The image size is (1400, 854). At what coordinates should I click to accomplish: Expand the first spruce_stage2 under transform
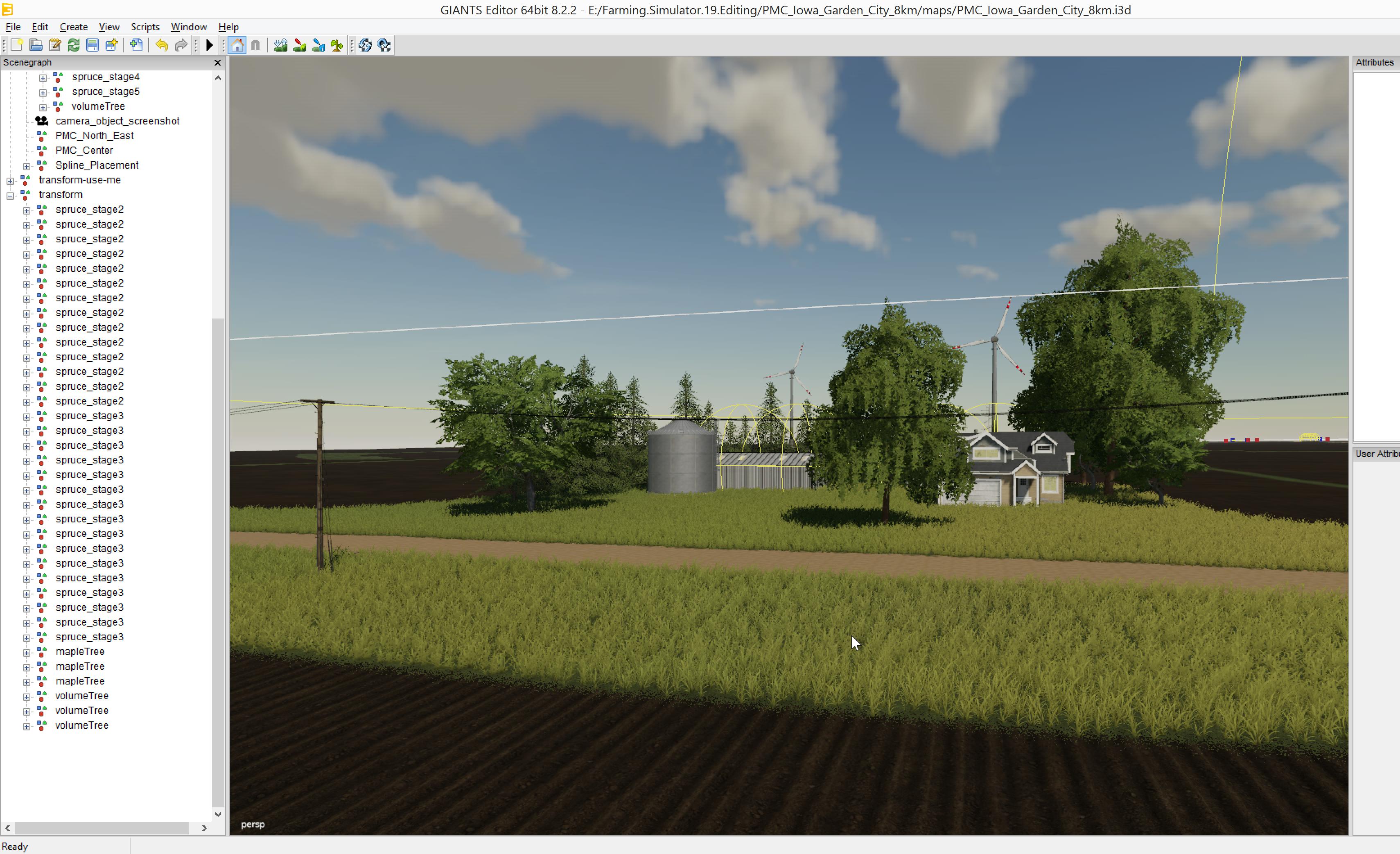27,211
